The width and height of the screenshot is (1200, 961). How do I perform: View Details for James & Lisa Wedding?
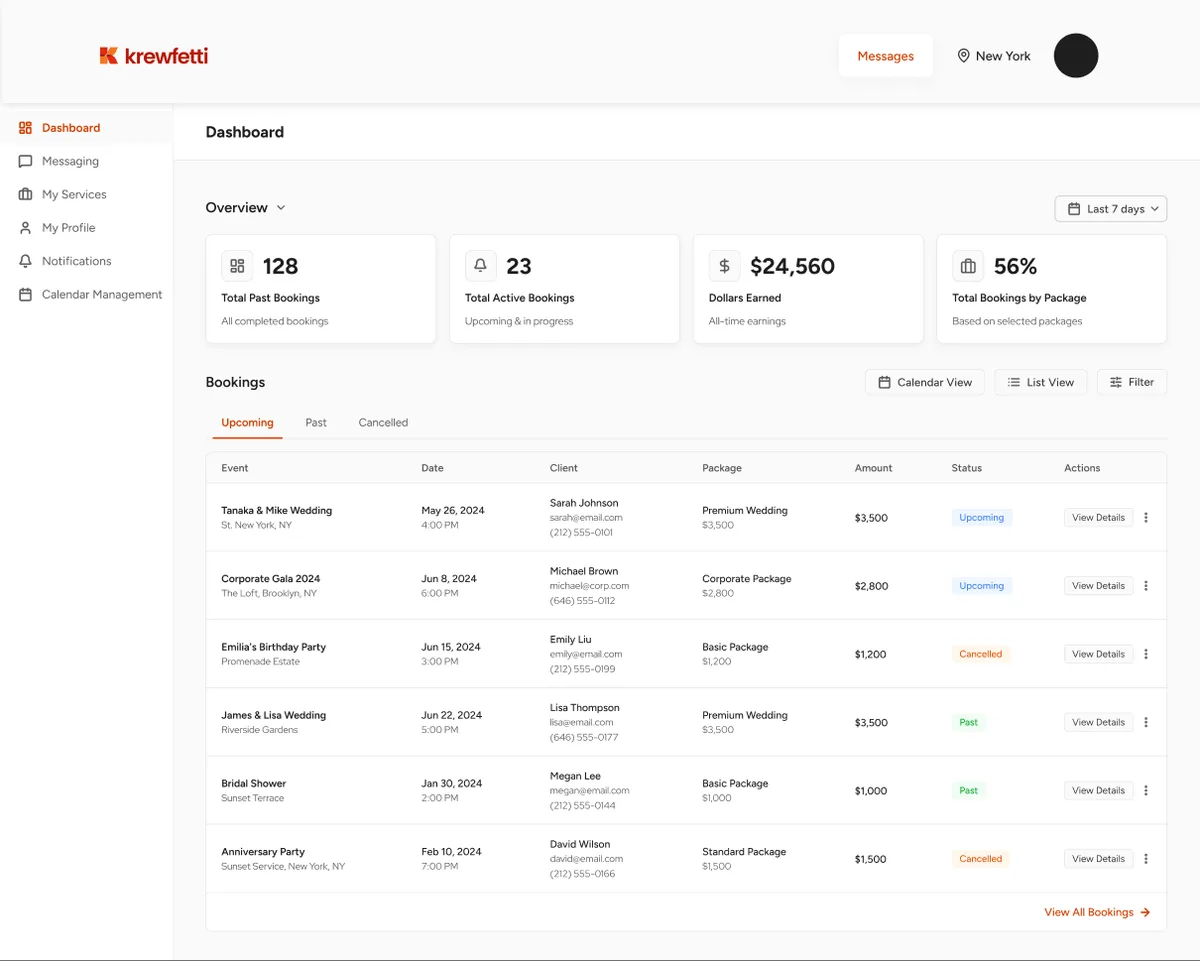point(1098,722)
